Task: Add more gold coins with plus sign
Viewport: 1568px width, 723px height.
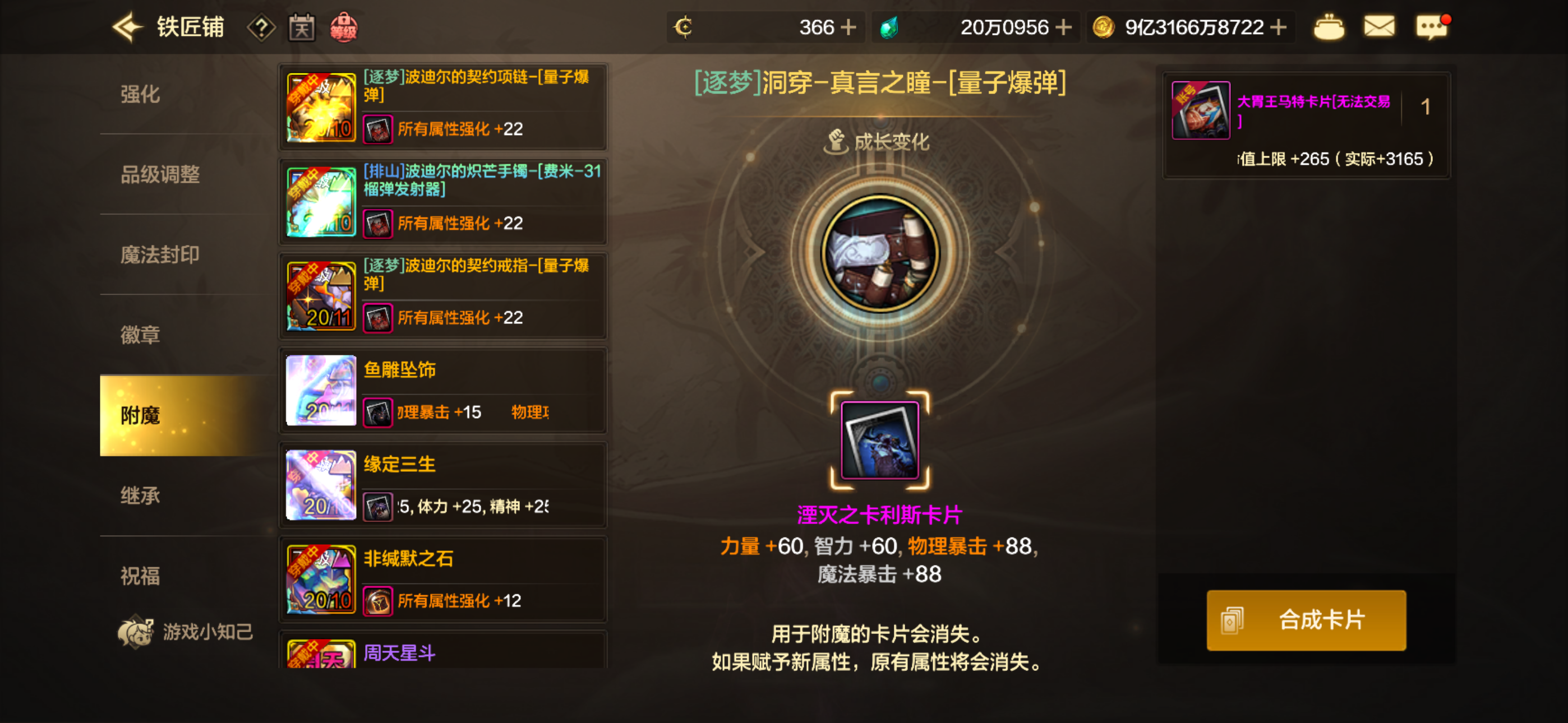Action: [1278, 27]
